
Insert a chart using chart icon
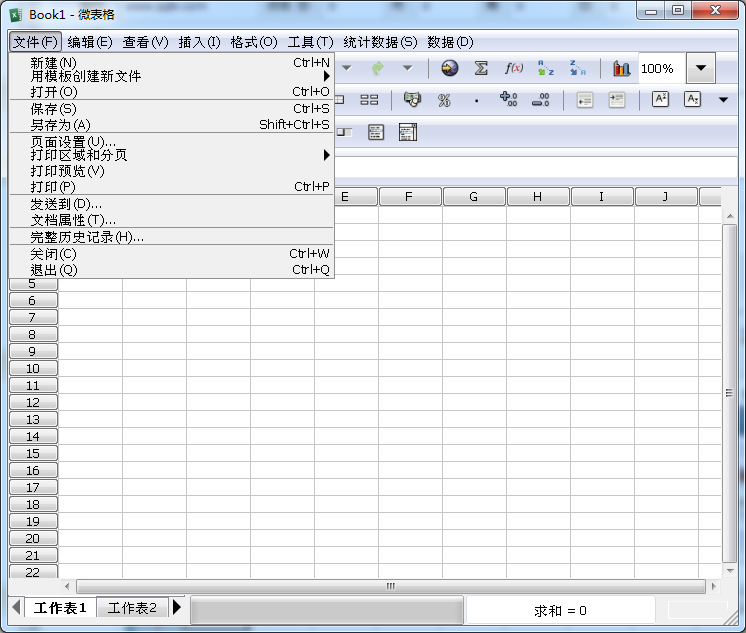622,68
